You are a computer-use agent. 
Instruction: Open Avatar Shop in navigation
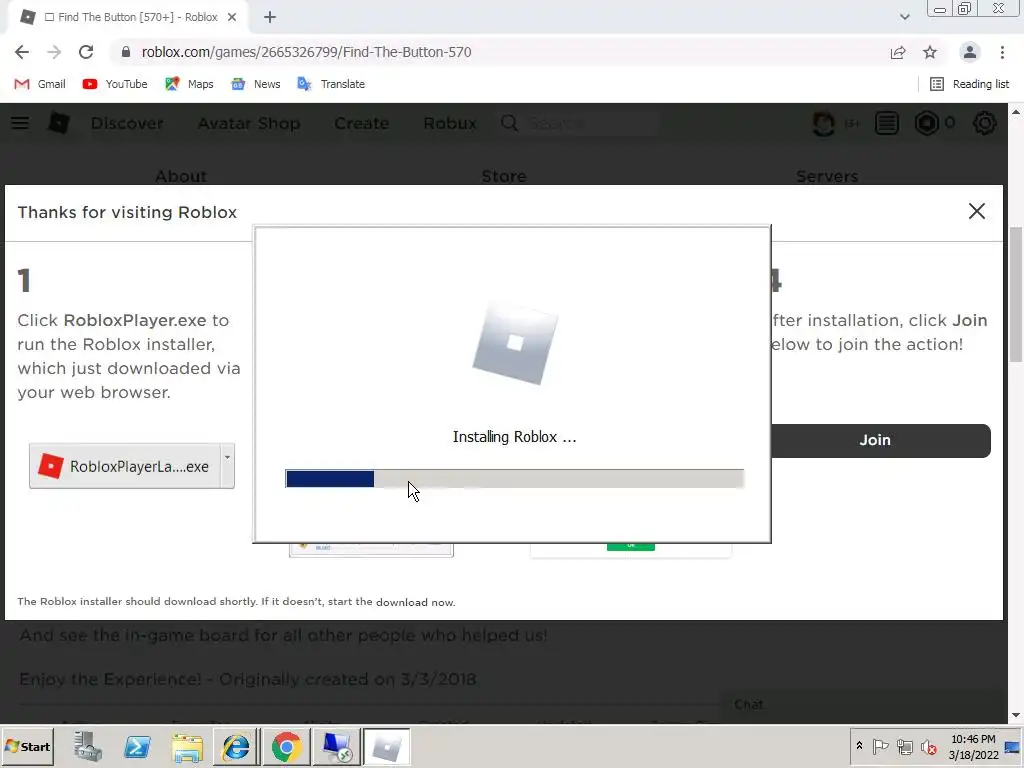coord(249,123)
